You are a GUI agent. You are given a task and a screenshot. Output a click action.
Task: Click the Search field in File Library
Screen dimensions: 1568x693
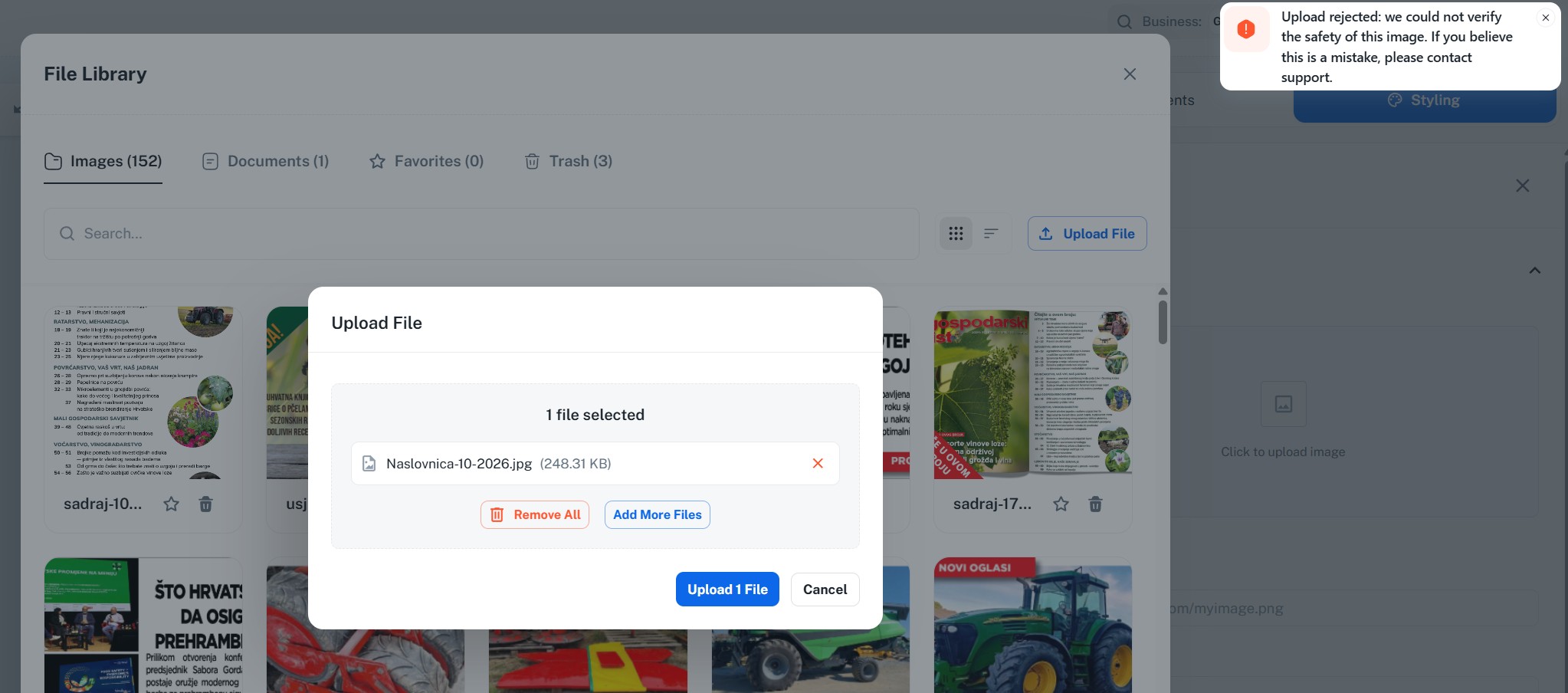tap(481, 234)
